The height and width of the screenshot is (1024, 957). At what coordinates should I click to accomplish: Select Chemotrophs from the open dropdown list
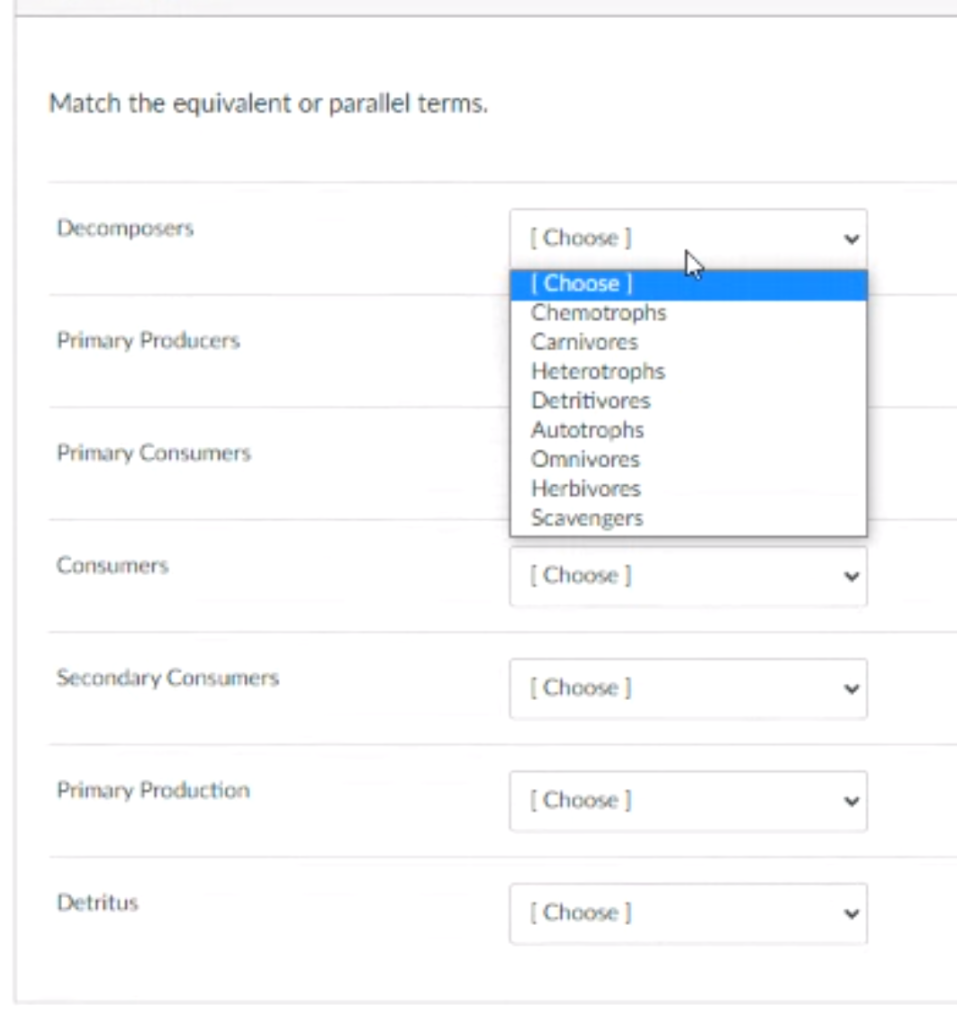[x=598, y=313]
